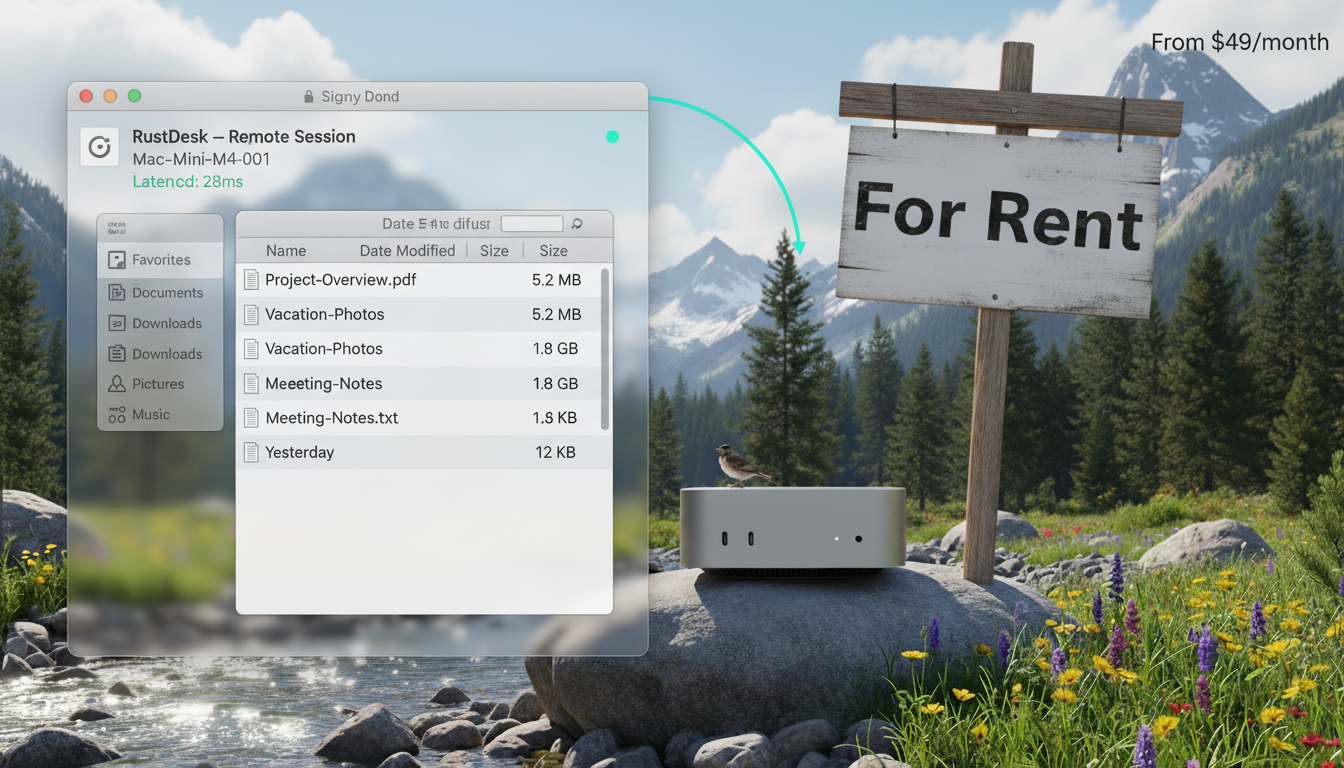Click the lock icon in title bar
The image size is (1344, 768).
pos(309,97)
